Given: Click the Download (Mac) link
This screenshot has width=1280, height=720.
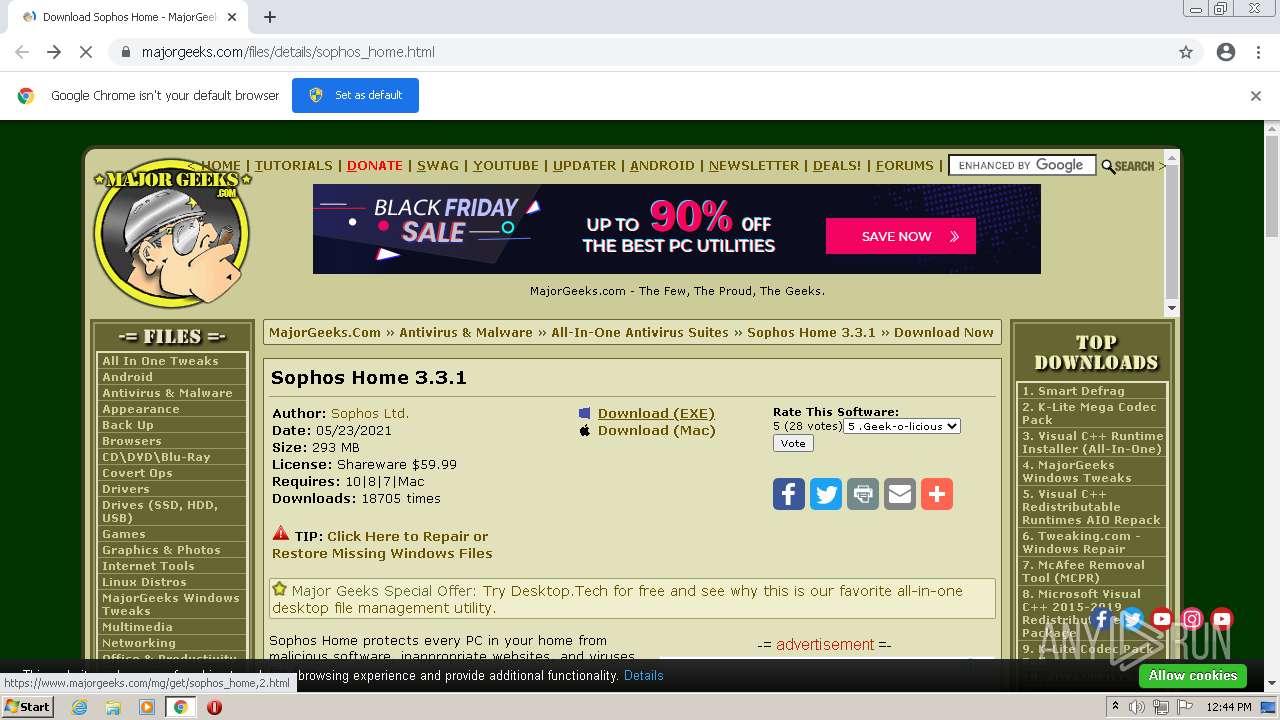Looking at the screenshot, I should [656, 430].
